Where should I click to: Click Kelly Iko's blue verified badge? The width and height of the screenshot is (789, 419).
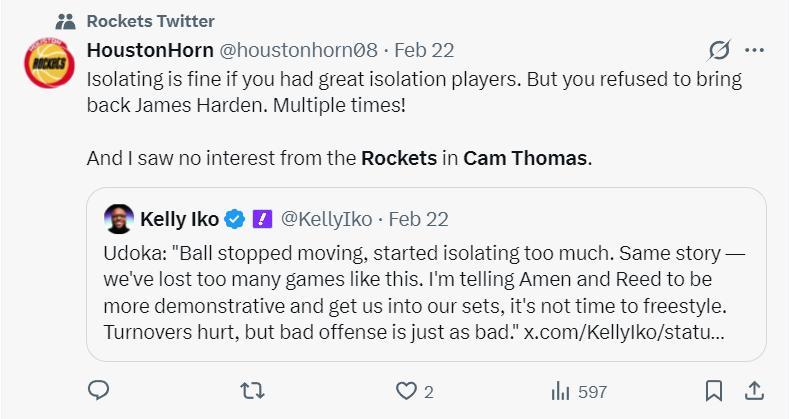[235, 218]
